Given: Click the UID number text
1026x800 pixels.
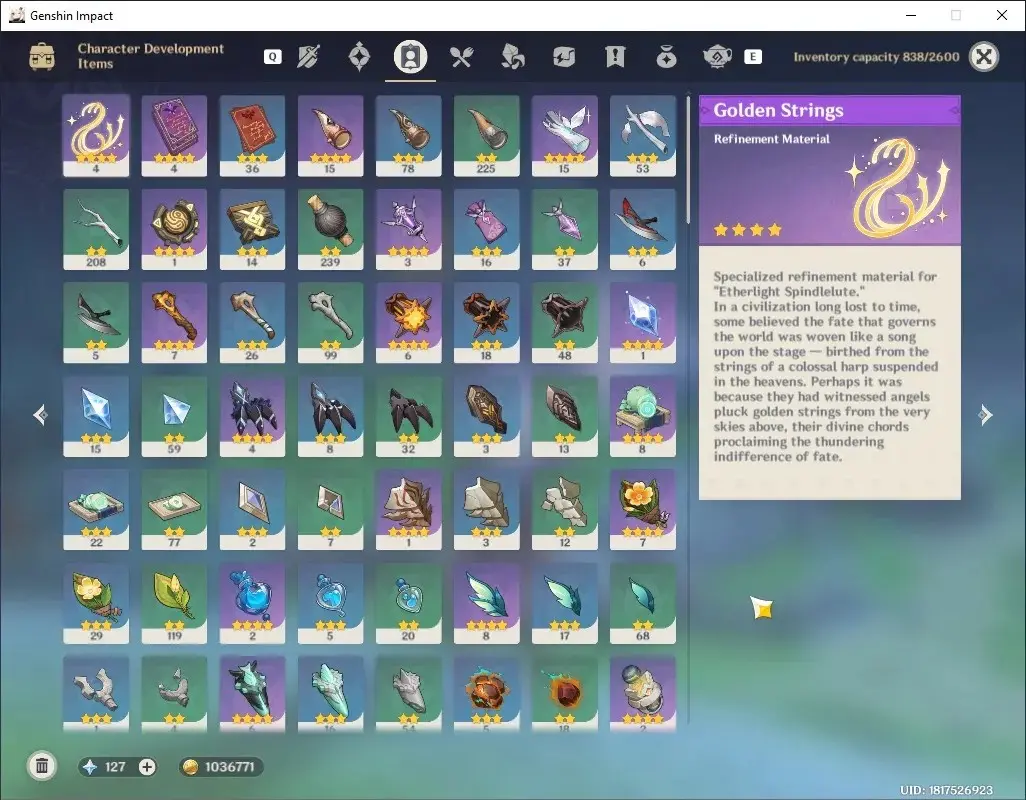Looking at the screenshot, I should (946, 790).
